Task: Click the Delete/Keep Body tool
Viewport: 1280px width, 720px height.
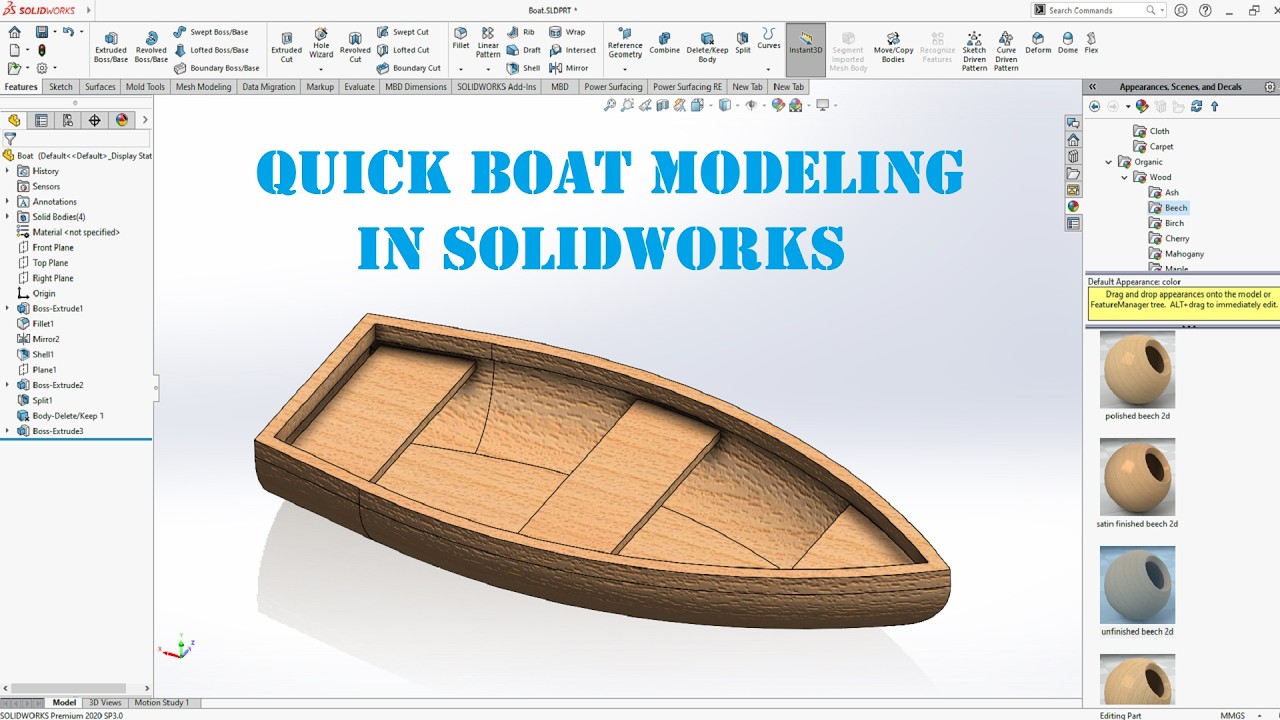Action: pyautogui.click(x=707, y=47)
